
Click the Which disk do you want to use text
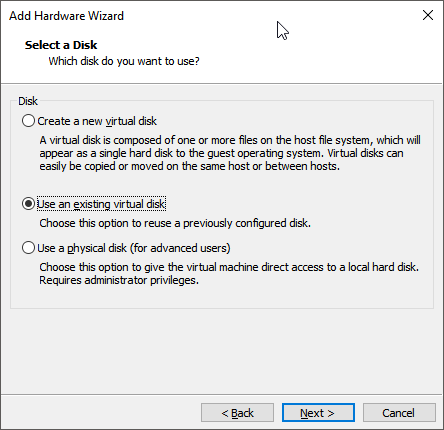(x=124, y=61)
